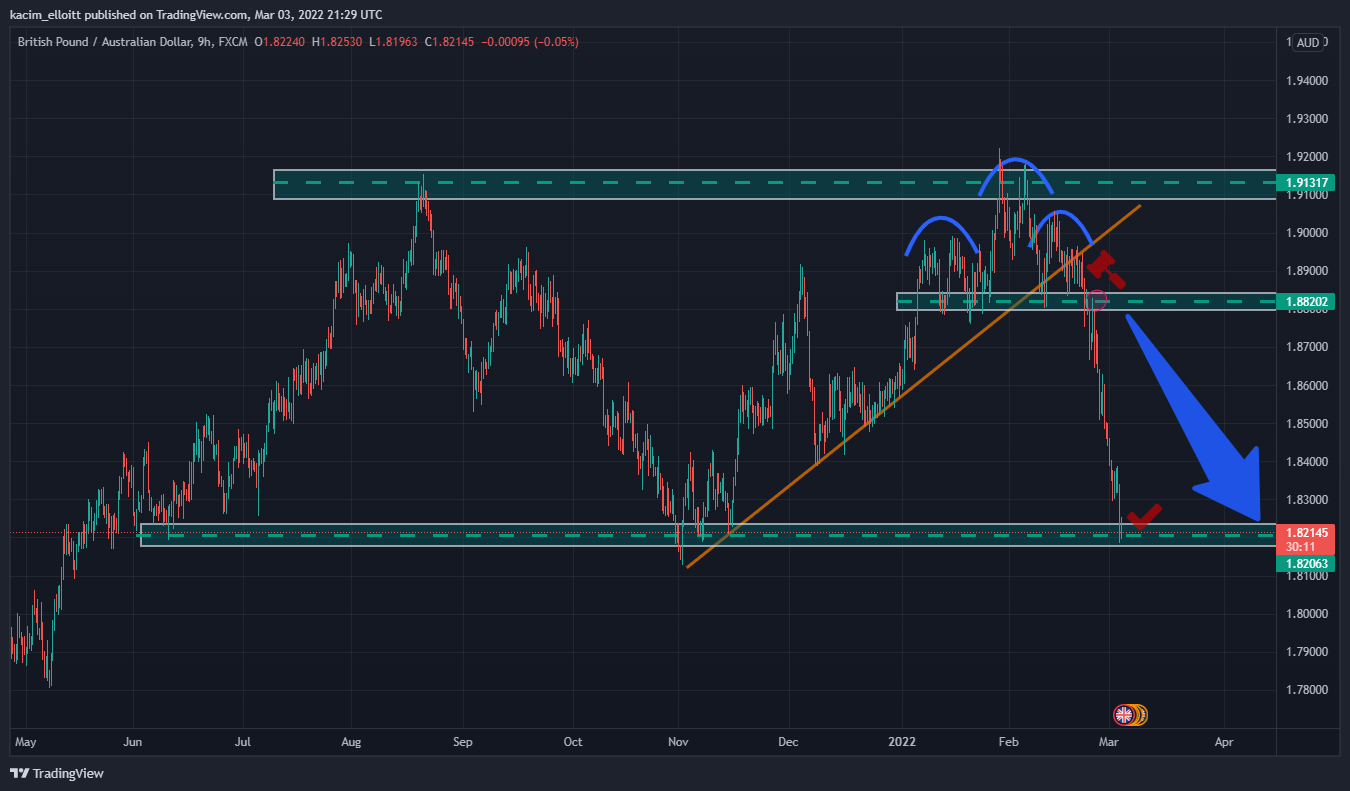Click the 1.88202 price label
The width and height of the screenshot is (1350, 791).
tap(1306, 301)
